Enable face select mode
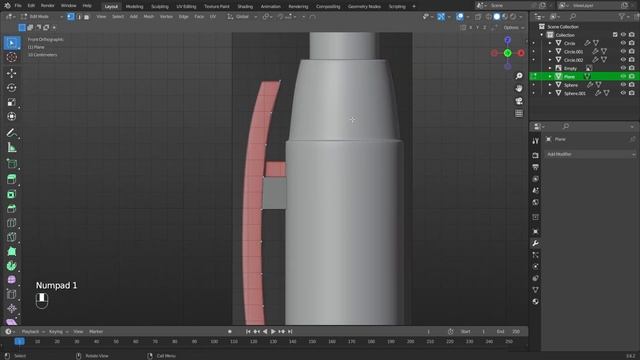640x360 pixels. [87, 17]
